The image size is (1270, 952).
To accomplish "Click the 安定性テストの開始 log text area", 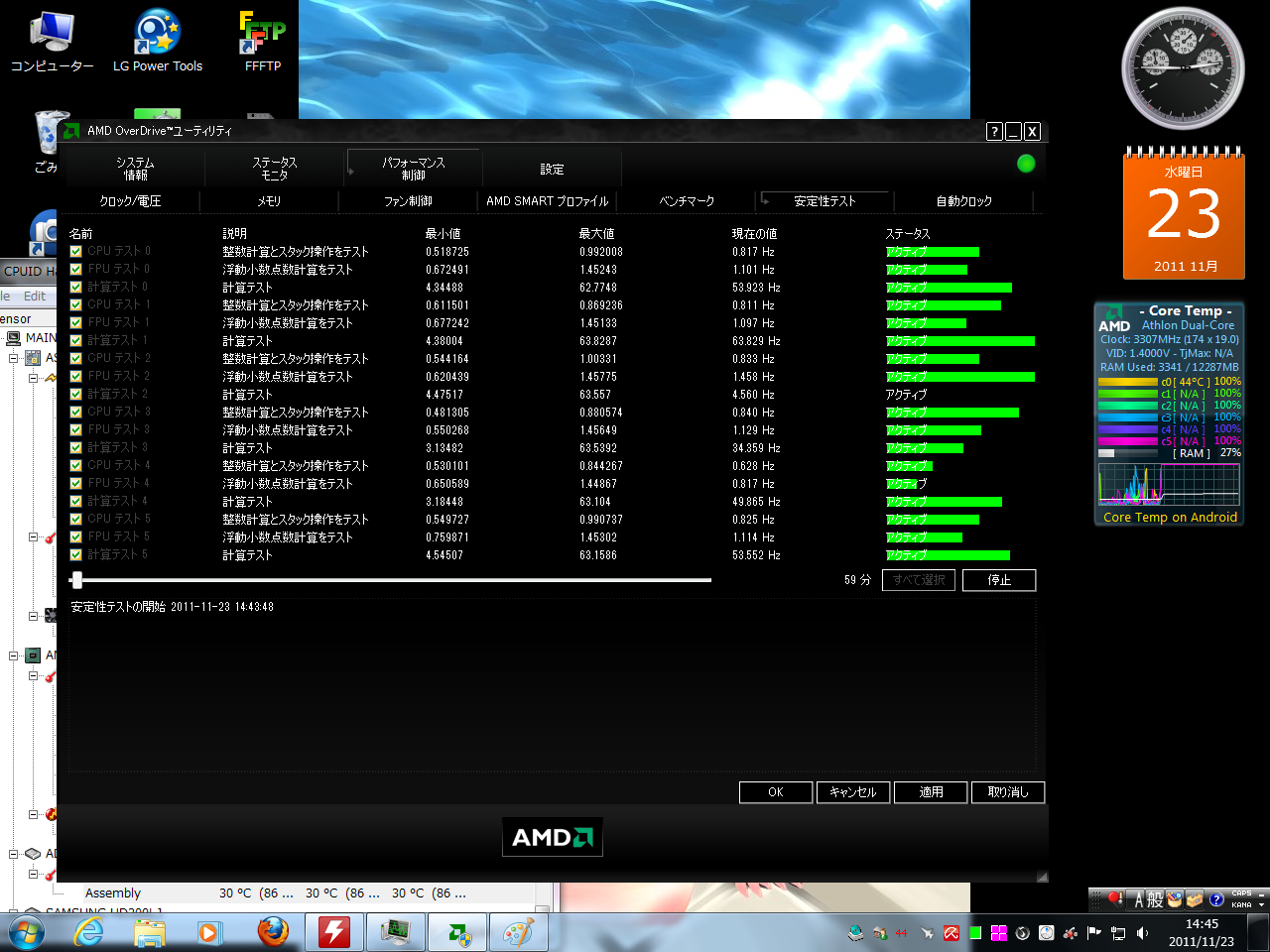I will pos(553,684).
